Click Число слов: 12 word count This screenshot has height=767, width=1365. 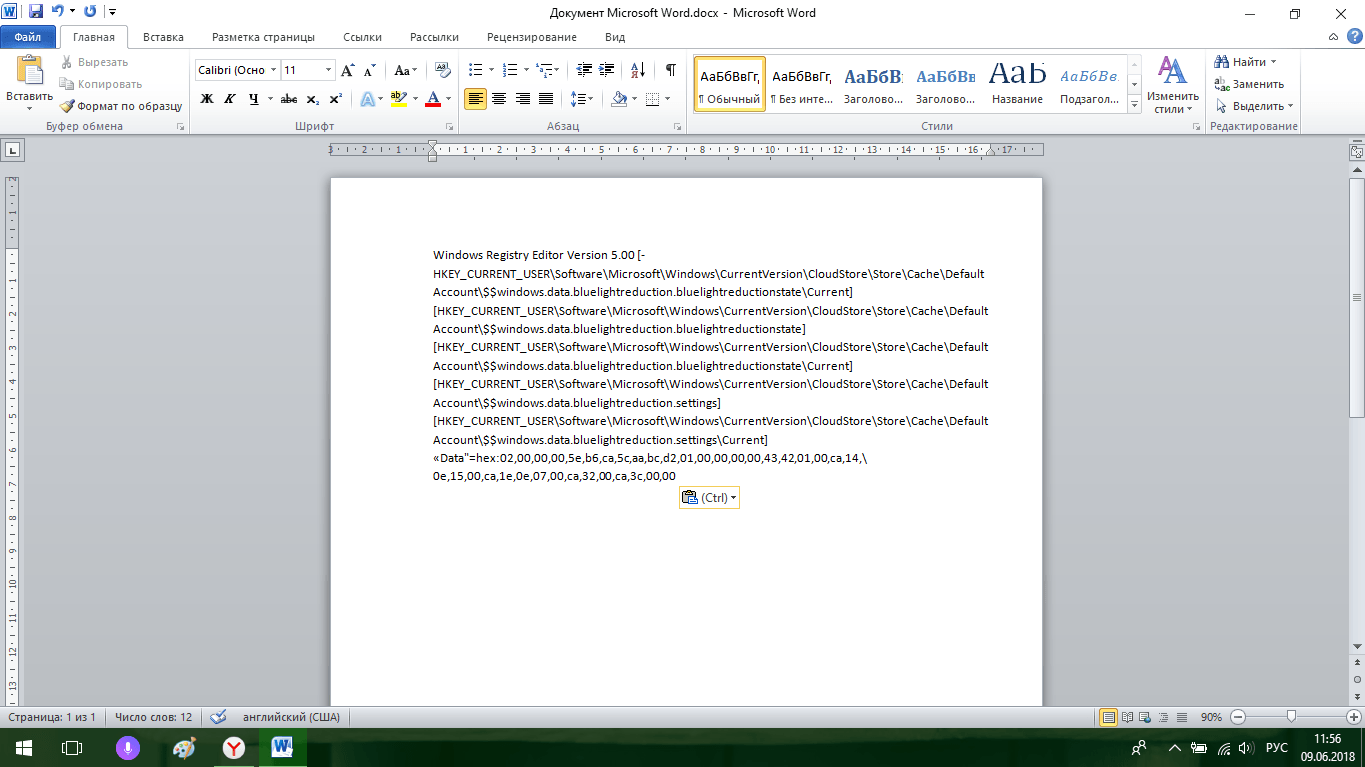pyautogui.click(x=153, y=717)
